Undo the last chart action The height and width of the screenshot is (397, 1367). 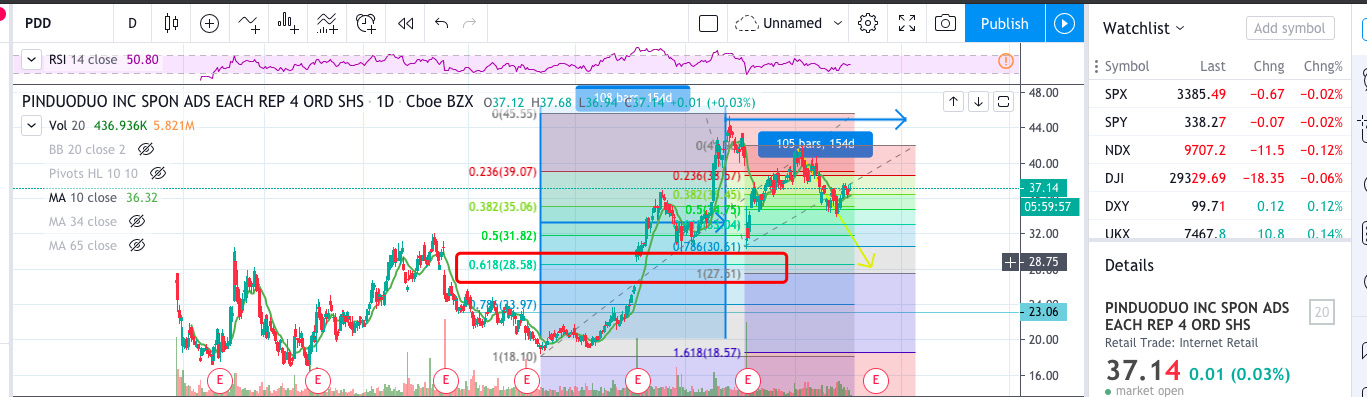[x=442, y=23]
